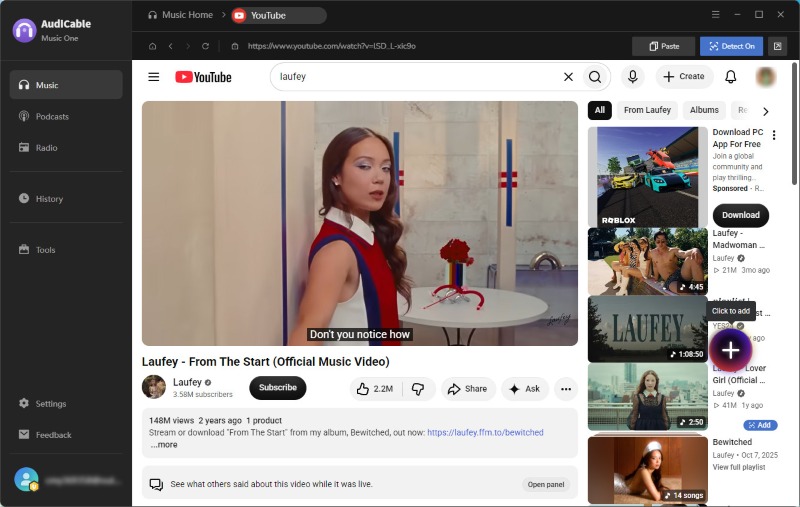Click the Paste button

pos(663,46)
